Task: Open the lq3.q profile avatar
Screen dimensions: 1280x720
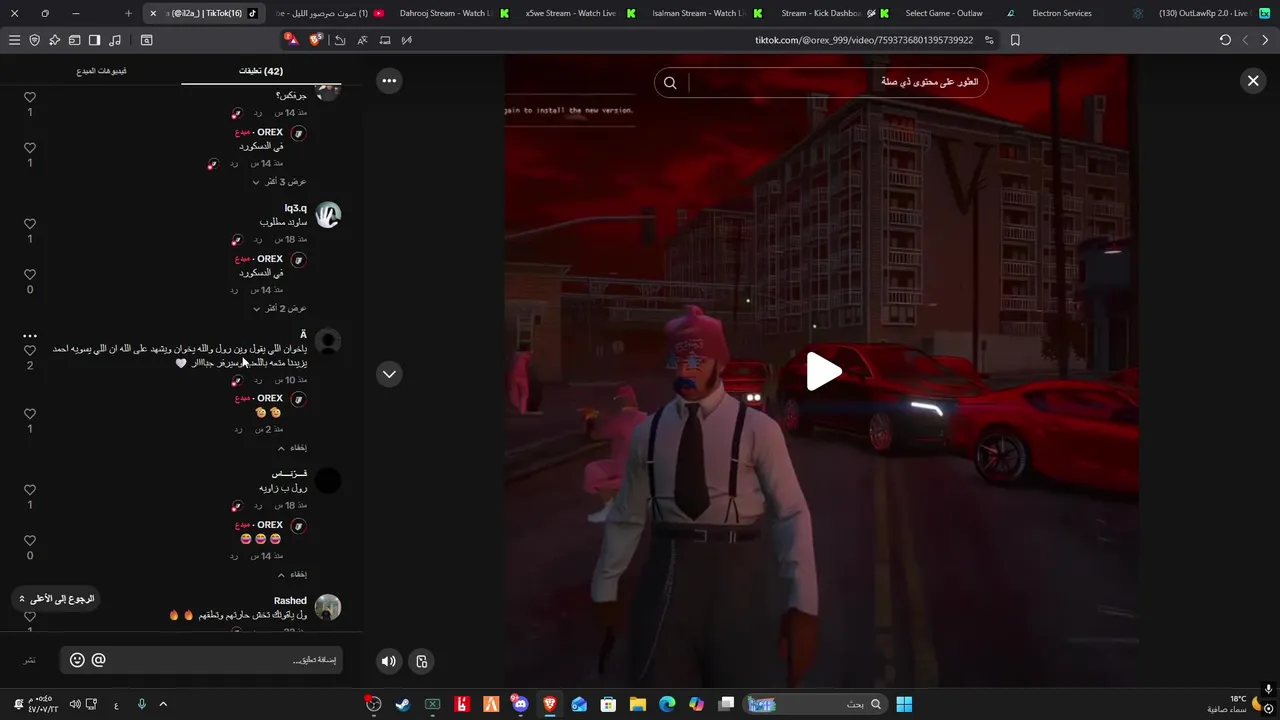Action: click(328, 214)
